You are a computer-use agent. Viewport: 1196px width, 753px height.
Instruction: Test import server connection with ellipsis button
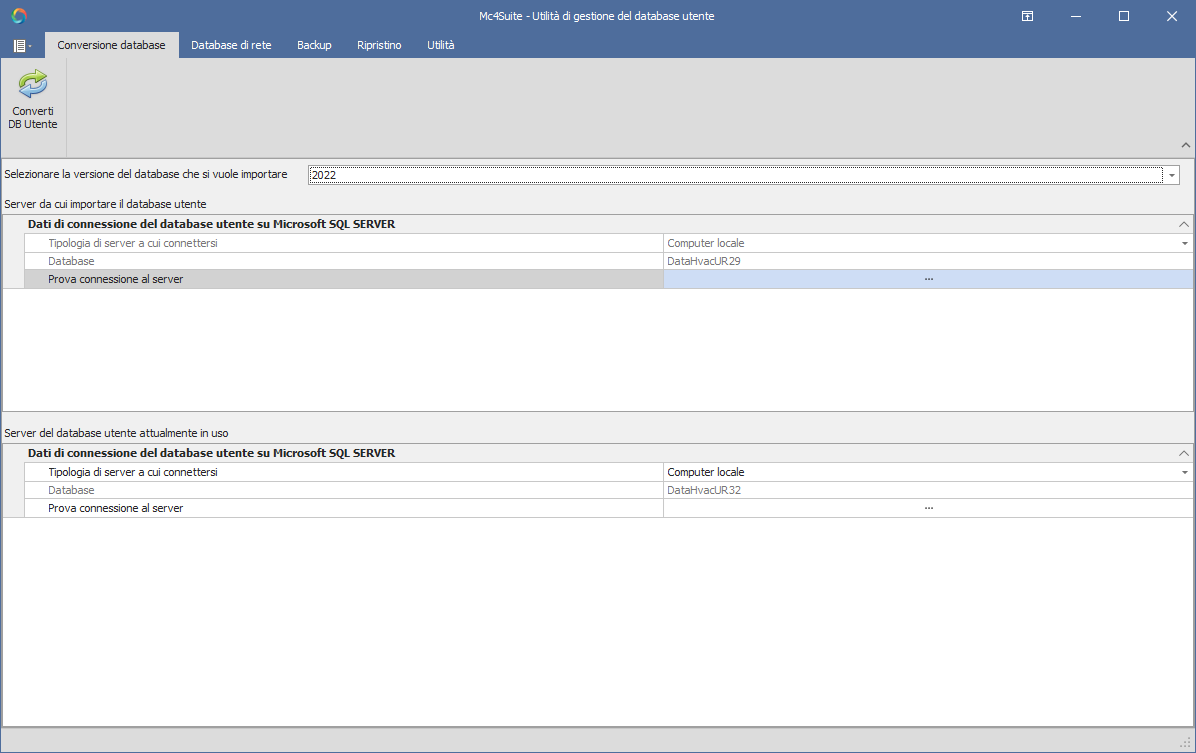tap(928, 279)
